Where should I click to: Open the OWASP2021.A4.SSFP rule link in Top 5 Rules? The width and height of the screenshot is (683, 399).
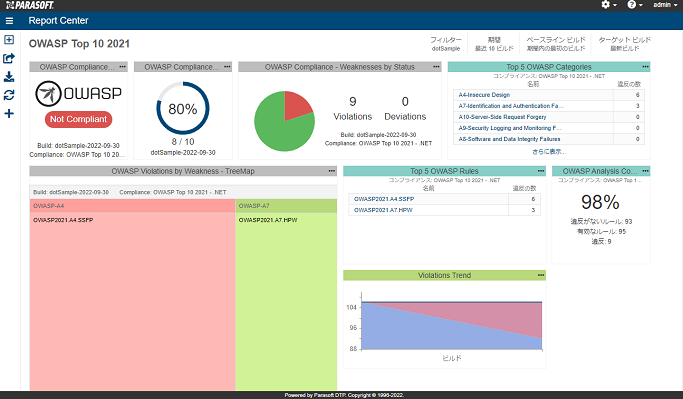[x=384, y=199]
